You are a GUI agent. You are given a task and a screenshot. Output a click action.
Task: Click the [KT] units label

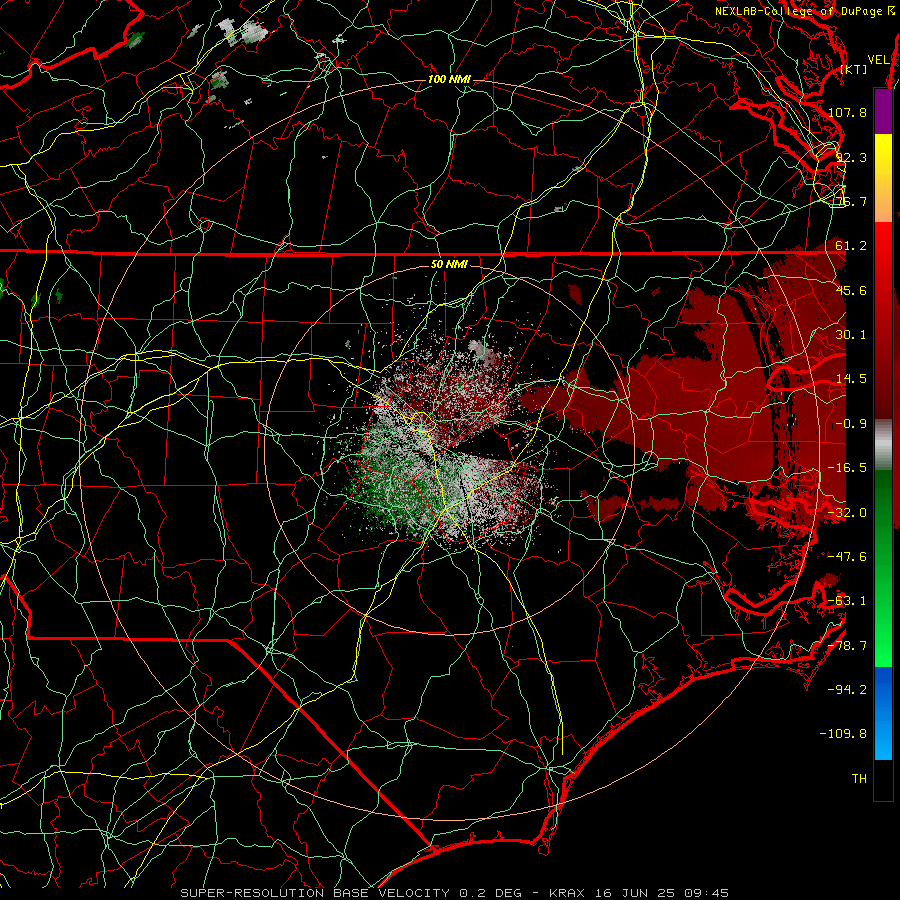[x=854, y=69]
